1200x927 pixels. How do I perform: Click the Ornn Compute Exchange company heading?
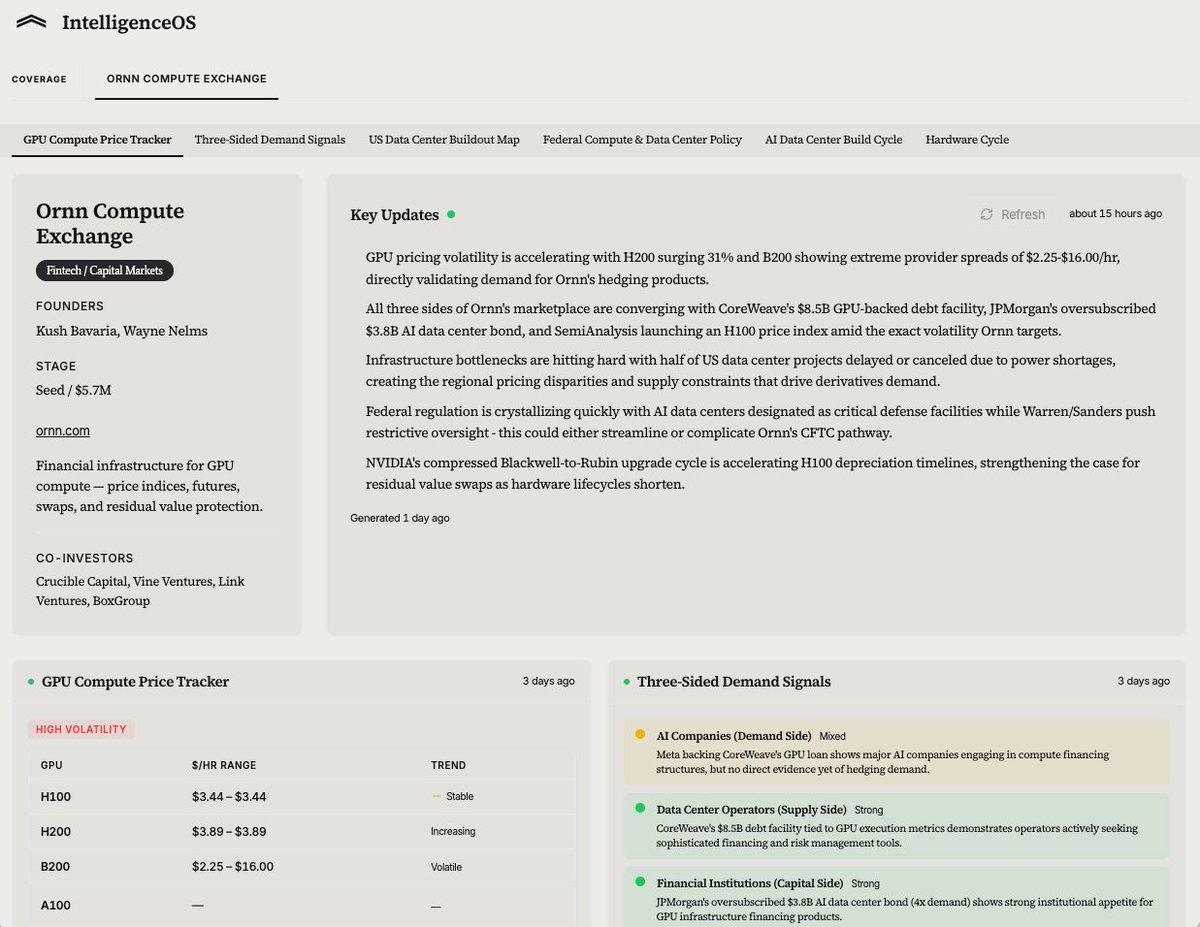click(110, 224)
